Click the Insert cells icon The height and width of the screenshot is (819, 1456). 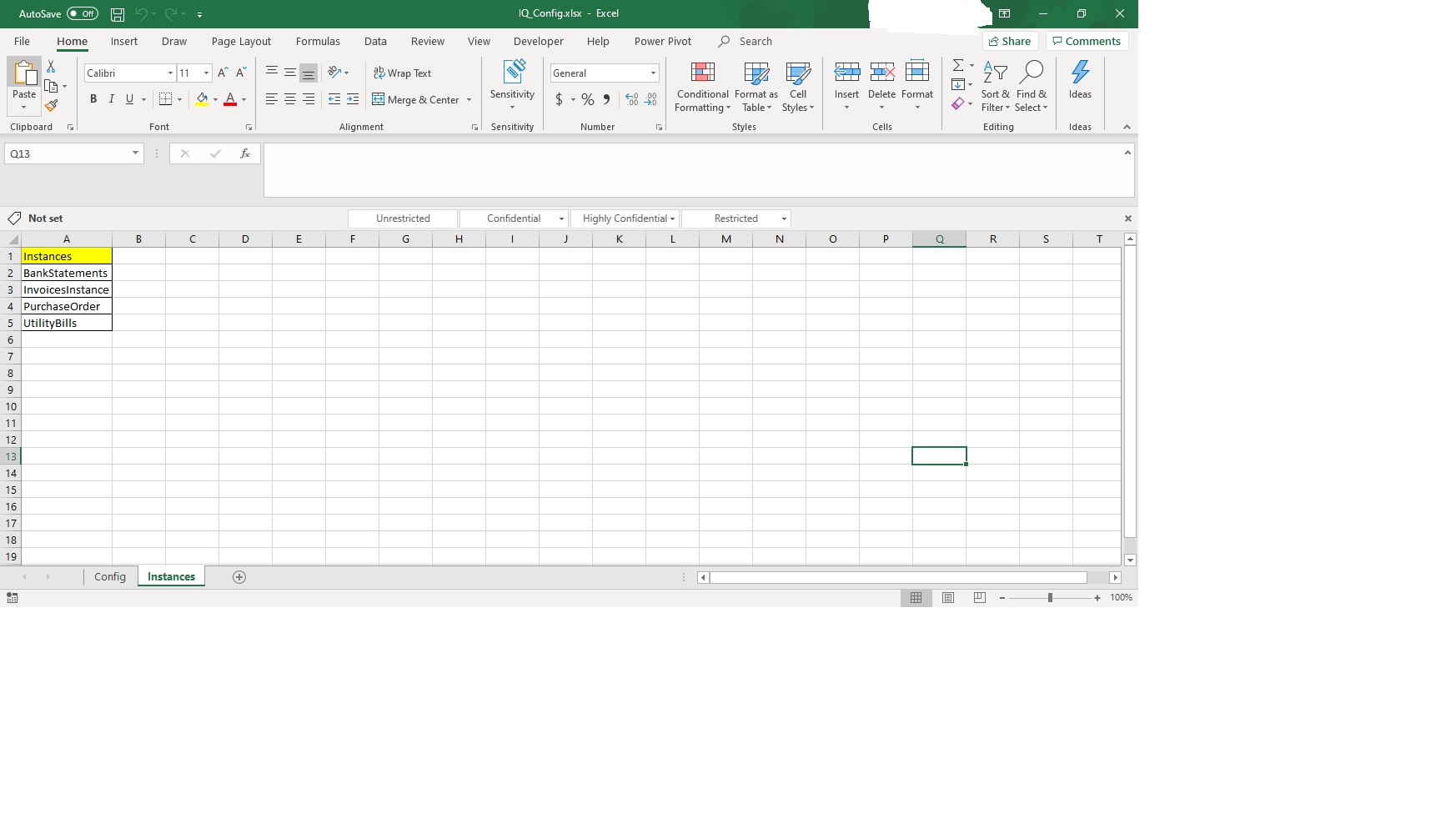coord(846,73)
